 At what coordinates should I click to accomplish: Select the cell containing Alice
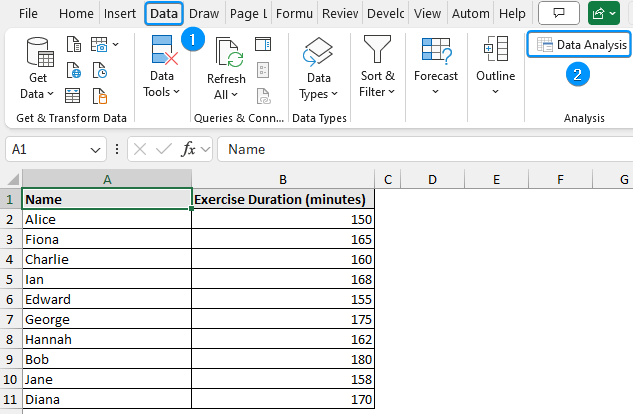[107, 219]
